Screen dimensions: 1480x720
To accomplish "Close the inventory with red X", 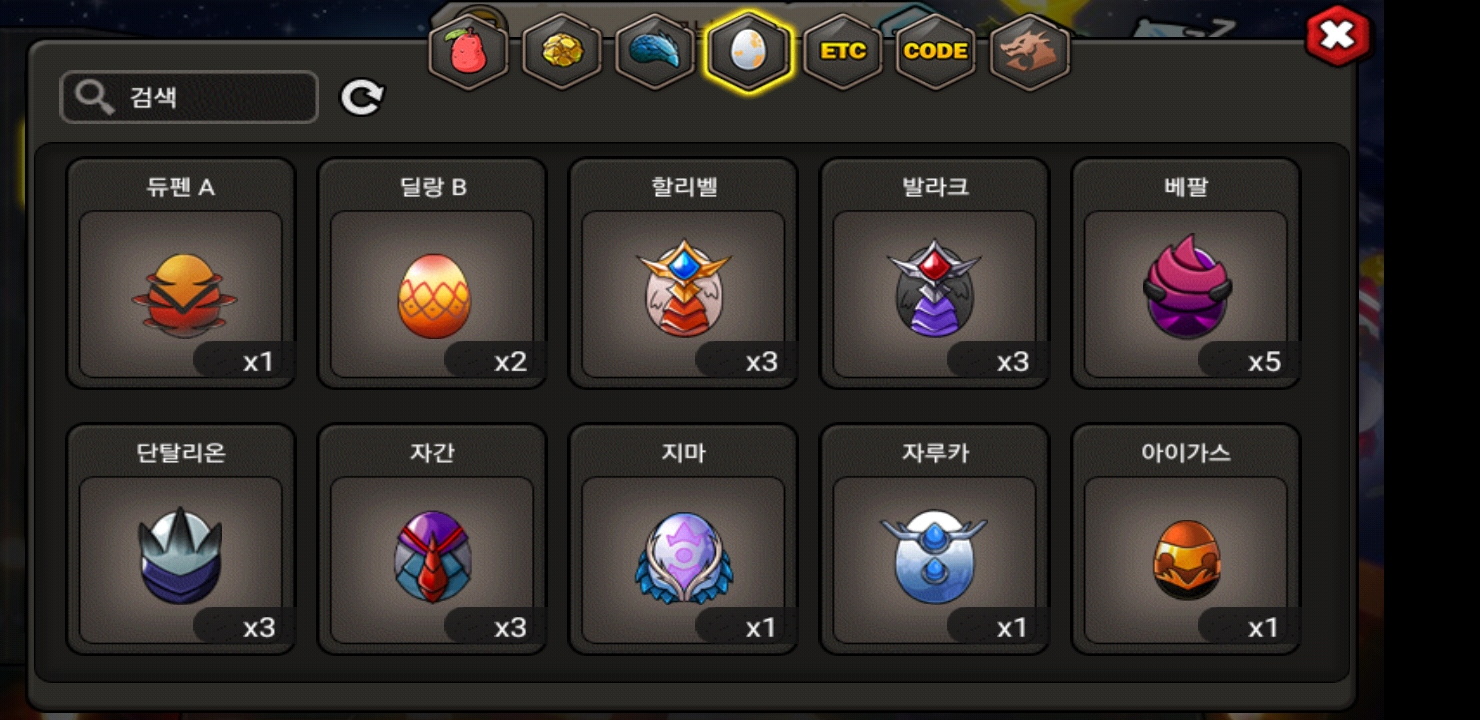I will pyautogui.click(x=1338, y=37).
